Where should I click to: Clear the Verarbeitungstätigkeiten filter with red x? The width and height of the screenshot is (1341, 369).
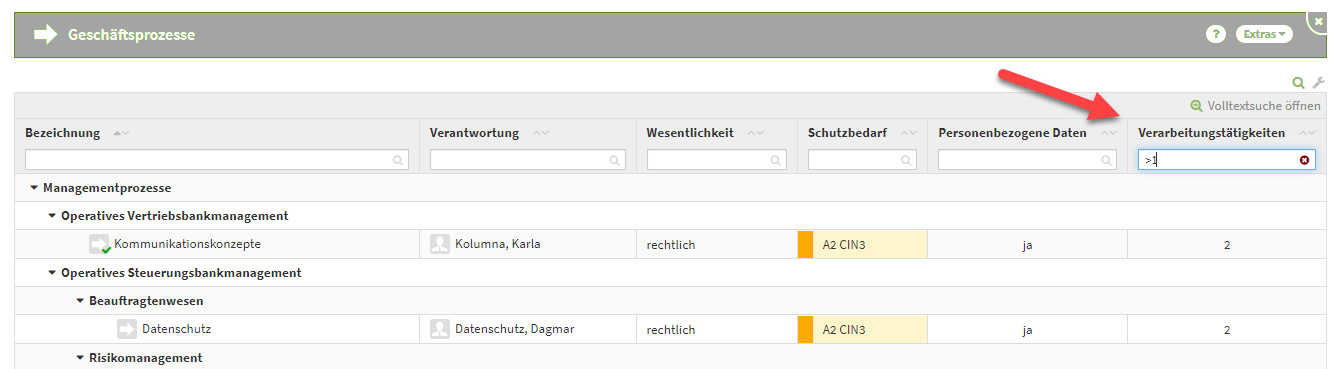click(x=1305, y=160)
